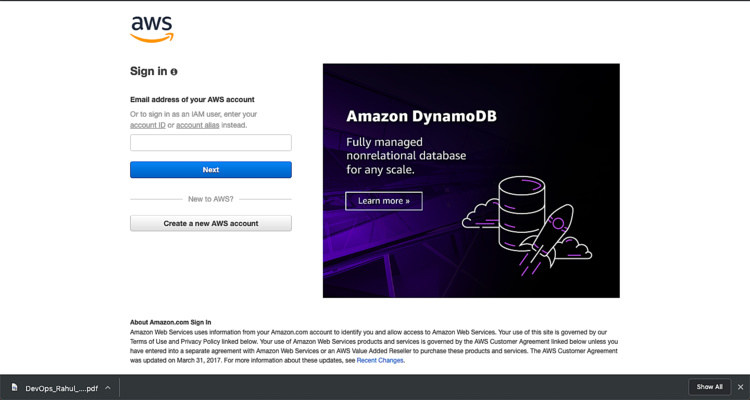Click Learn more in DynamoDB ad
750x400 pixels.
383,201
